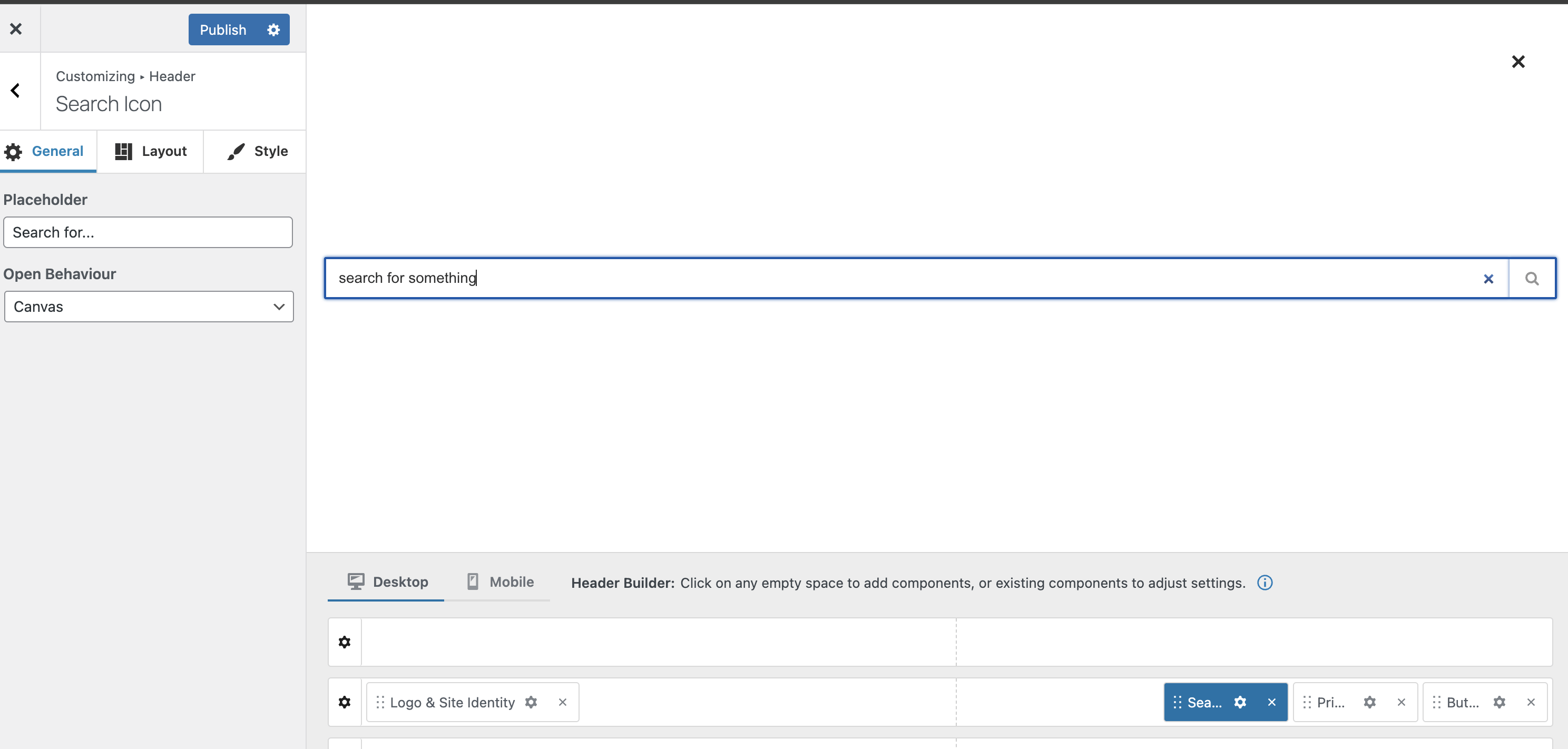Open the Primary menu component settings gear
The image size is (1568, 749).
1369,702
